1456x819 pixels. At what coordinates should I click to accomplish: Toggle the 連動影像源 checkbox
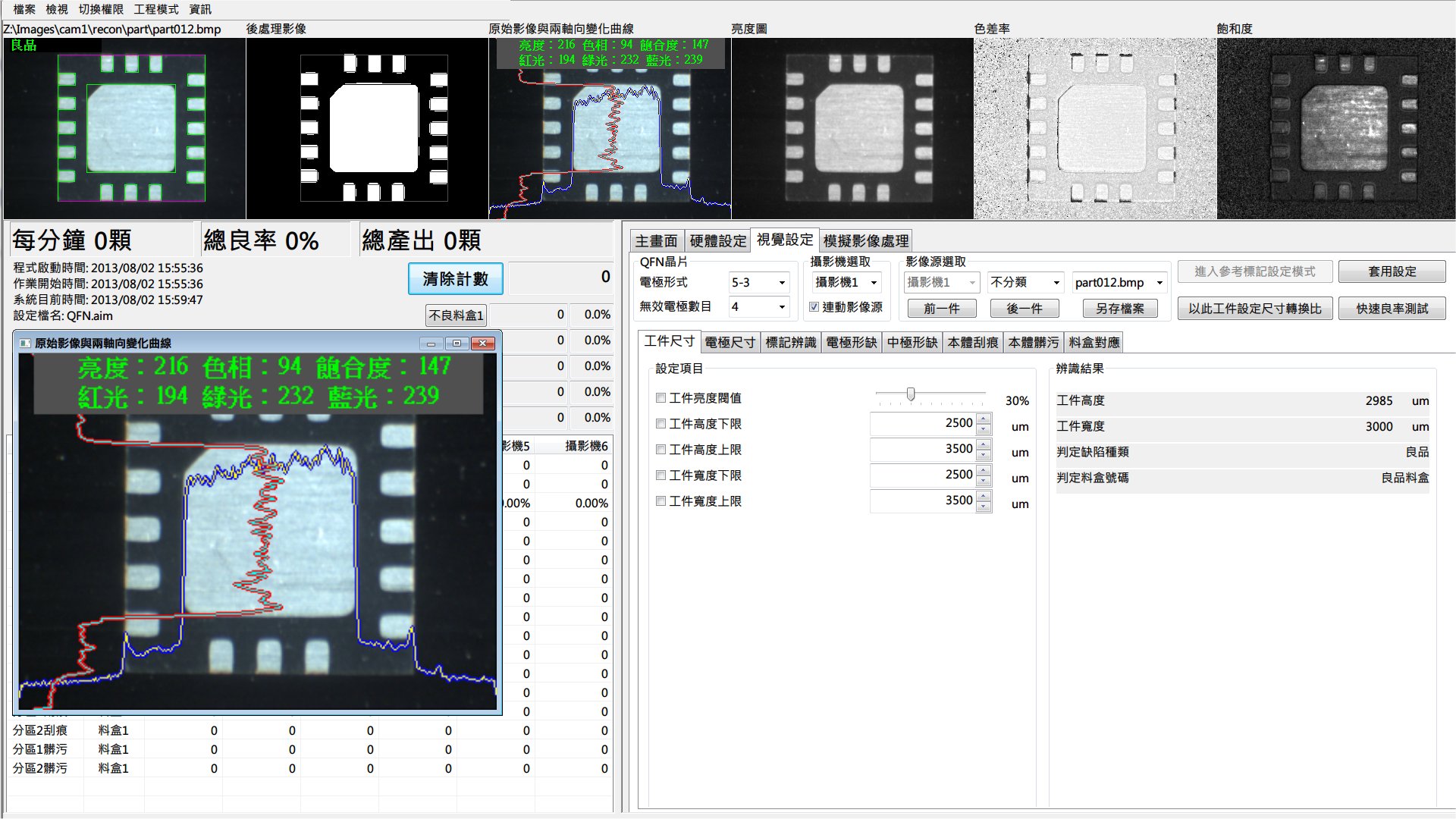pyautogui.click(x=814, y=307)
